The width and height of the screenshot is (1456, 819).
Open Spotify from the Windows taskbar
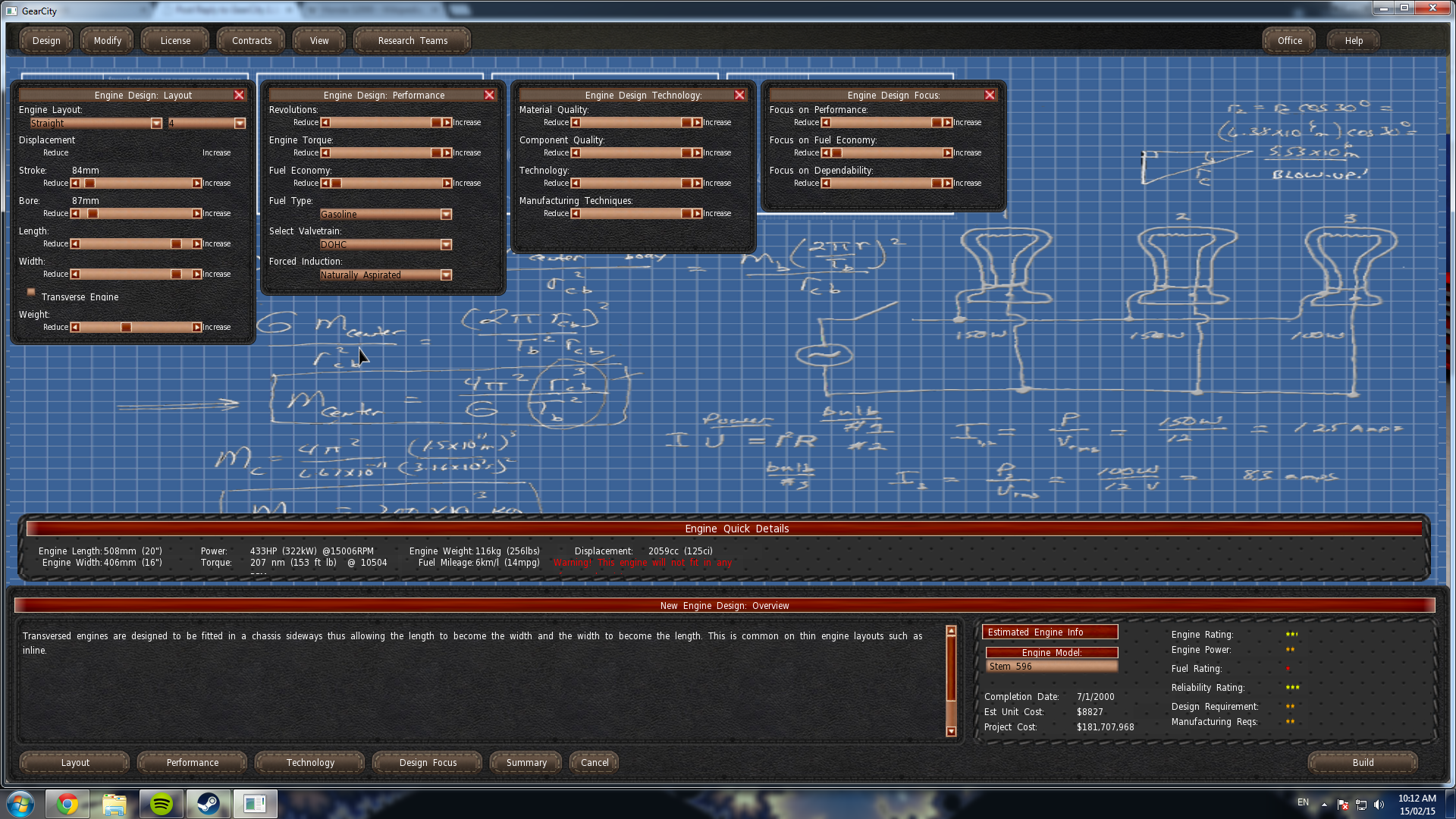pos(161,804)
